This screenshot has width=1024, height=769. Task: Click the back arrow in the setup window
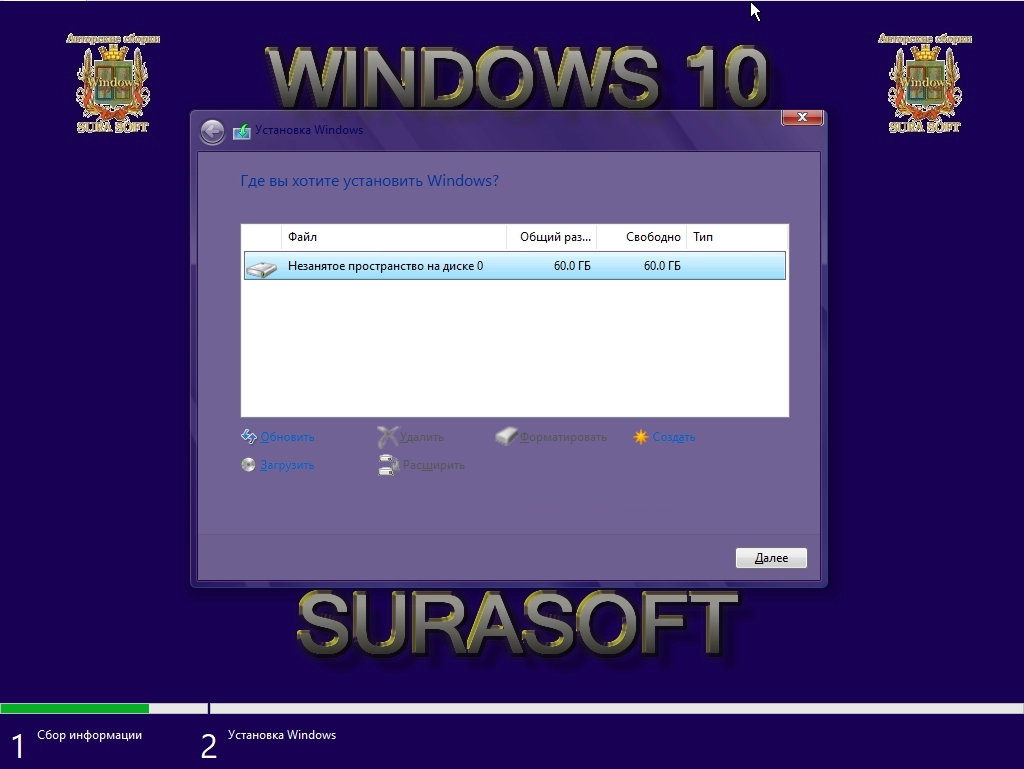pos(212,132)
